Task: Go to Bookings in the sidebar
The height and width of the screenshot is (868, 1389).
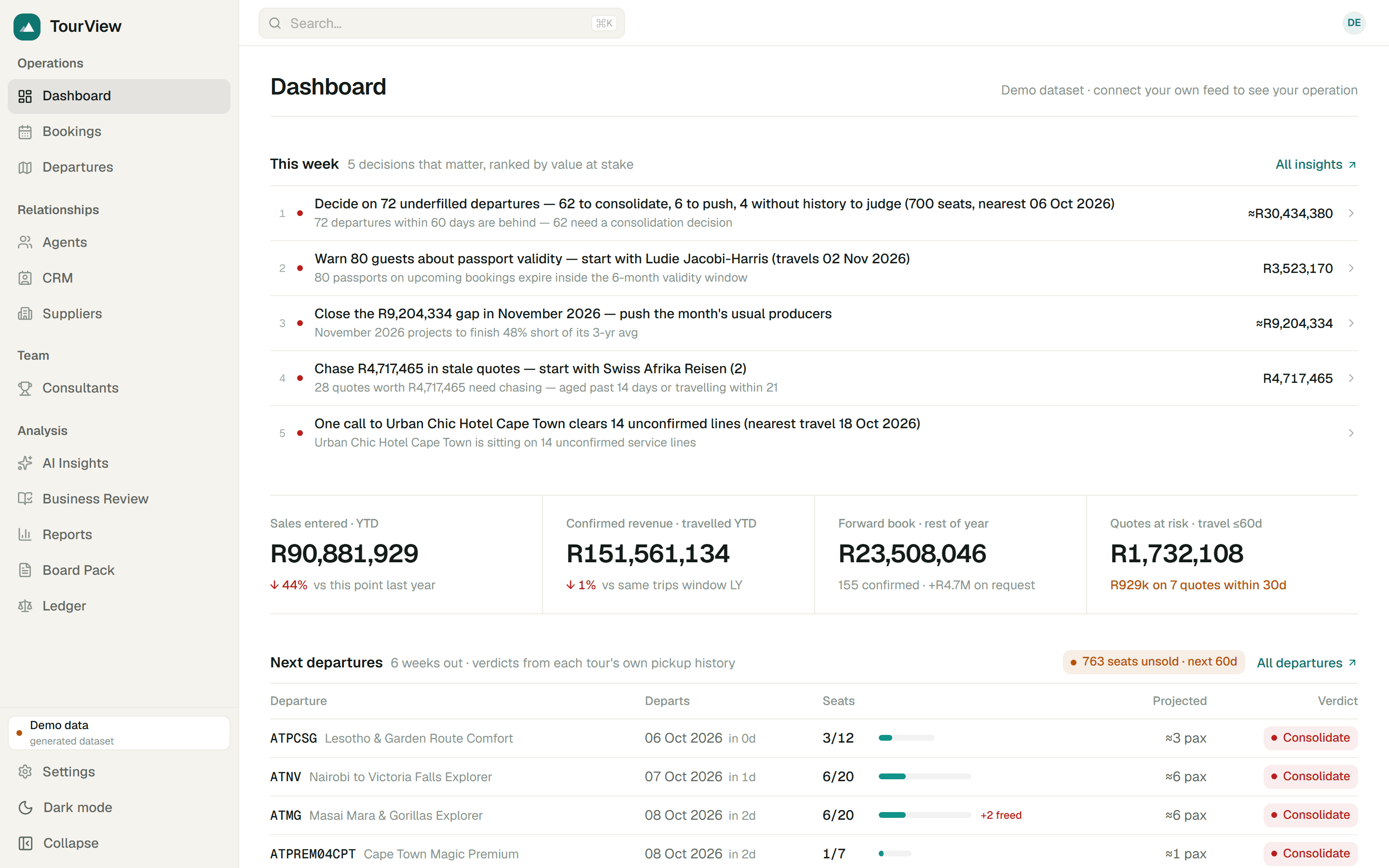Action: click(119, 132)
